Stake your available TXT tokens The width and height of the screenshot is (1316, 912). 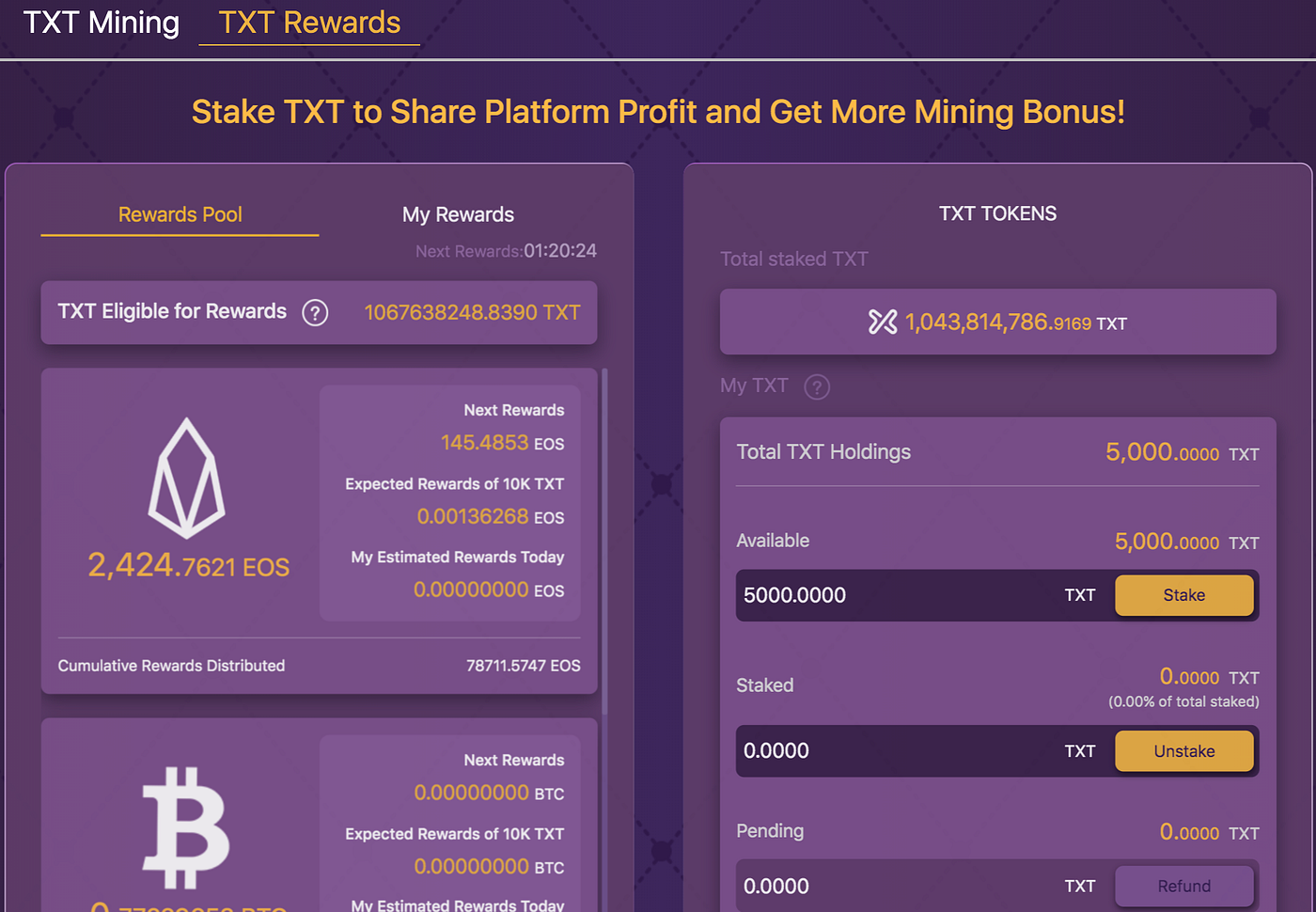(x=1183, y=595)
